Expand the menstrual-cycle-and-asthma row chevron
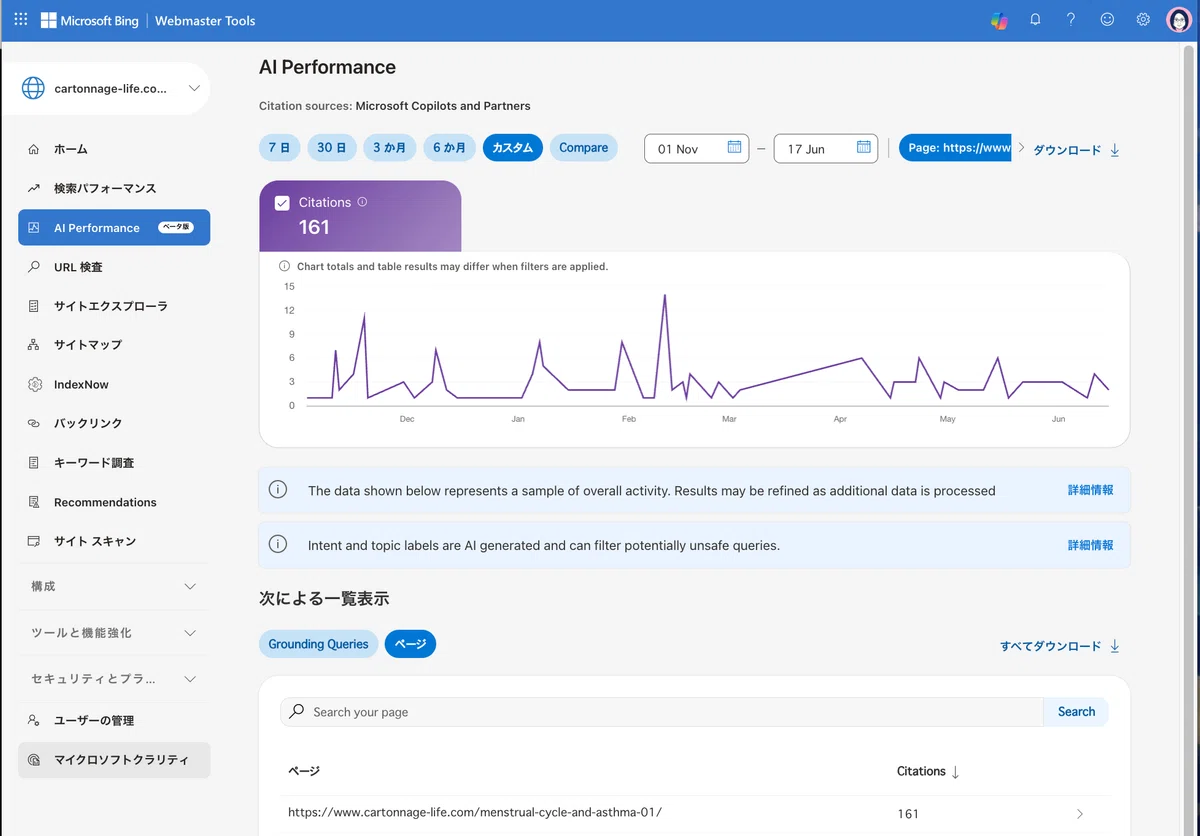The height and width of the screenshot is (836, 1200). (1080, 814)
